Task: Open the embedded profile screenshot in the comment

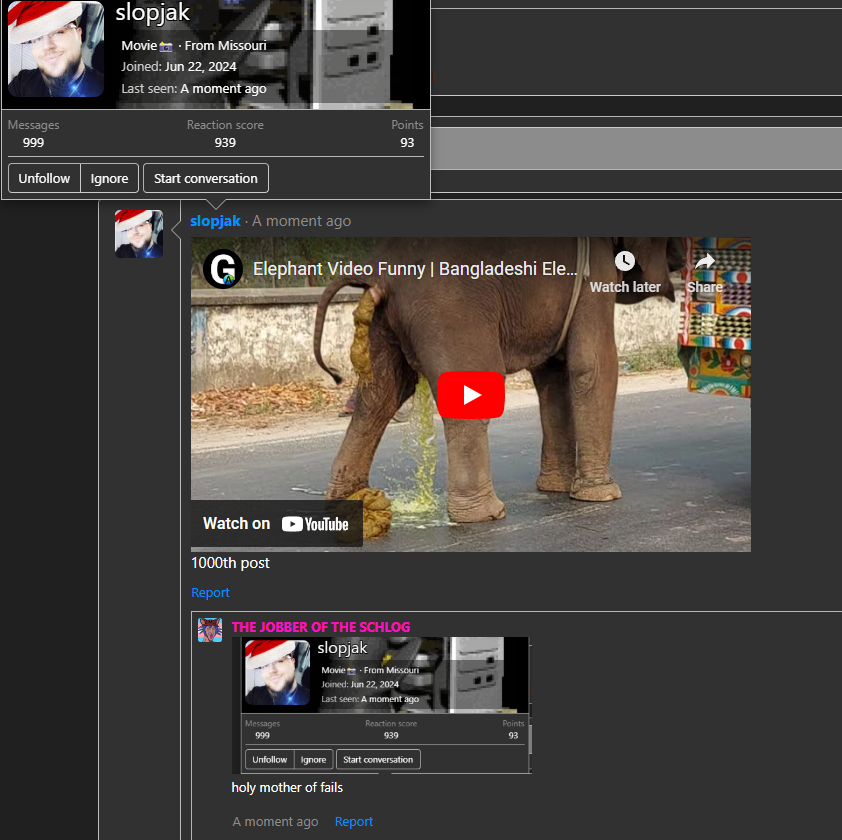Action: 382,705
